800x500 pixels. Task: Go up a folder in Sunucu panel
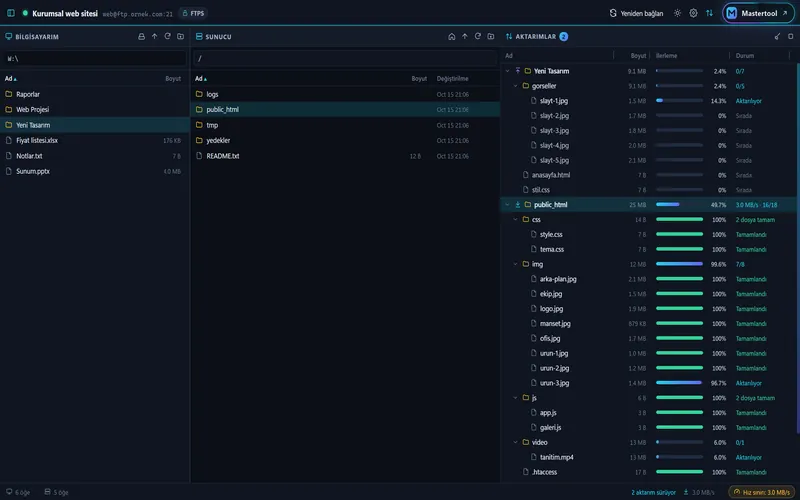click(x=465, y=37)
